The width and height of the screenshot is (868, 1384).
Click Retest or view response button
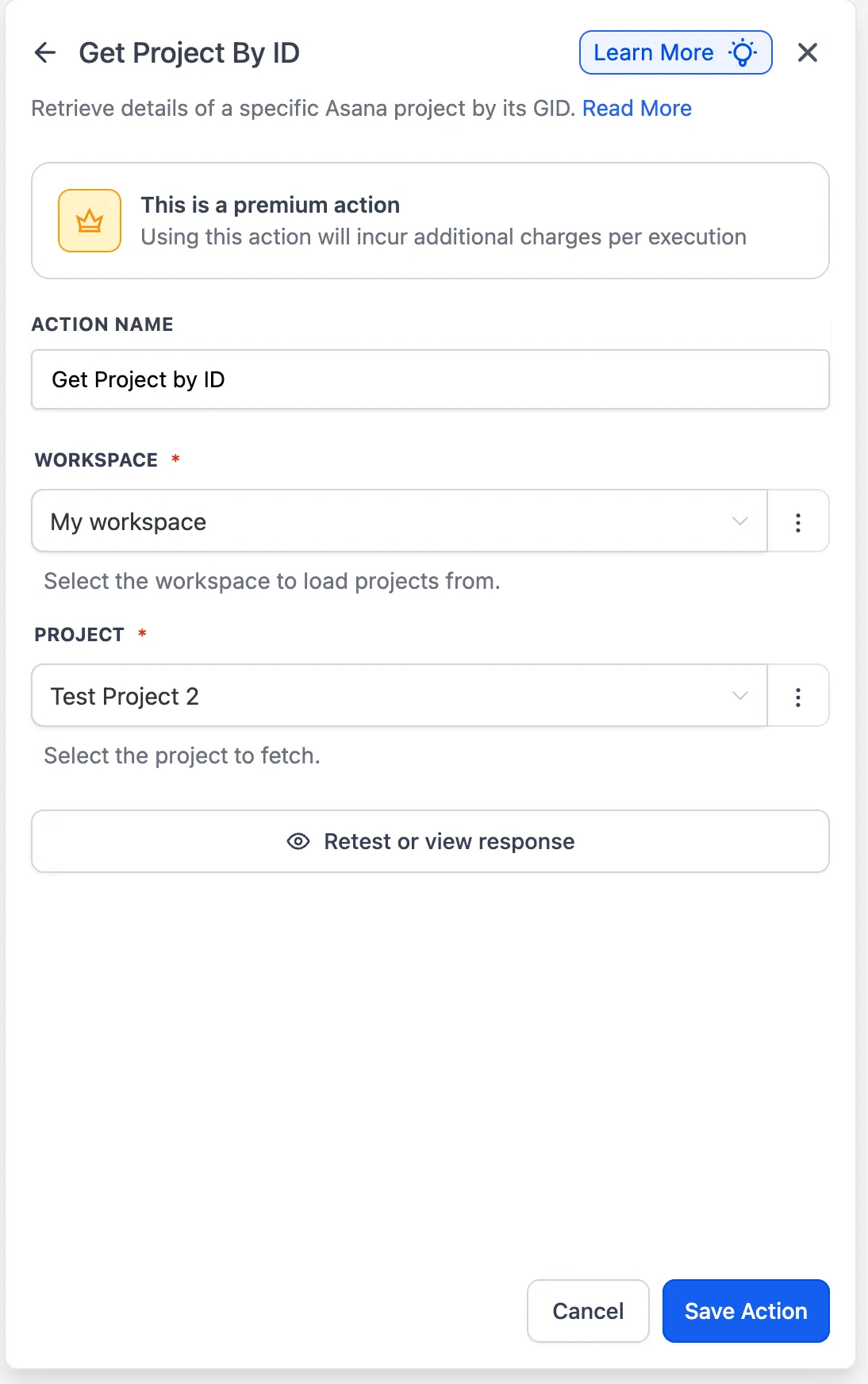pyautogui.click(x=430, y=841)
